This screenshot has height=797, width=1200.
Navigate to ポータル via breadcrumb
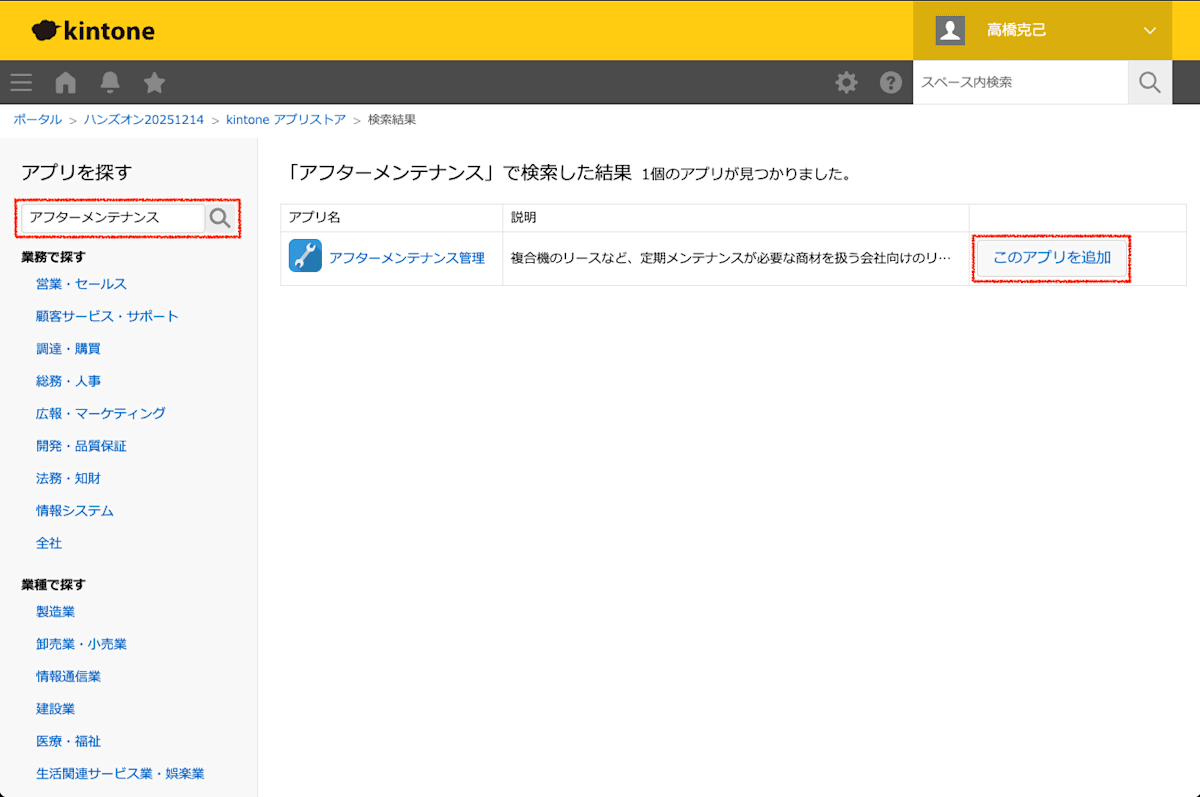click(37, 118)
